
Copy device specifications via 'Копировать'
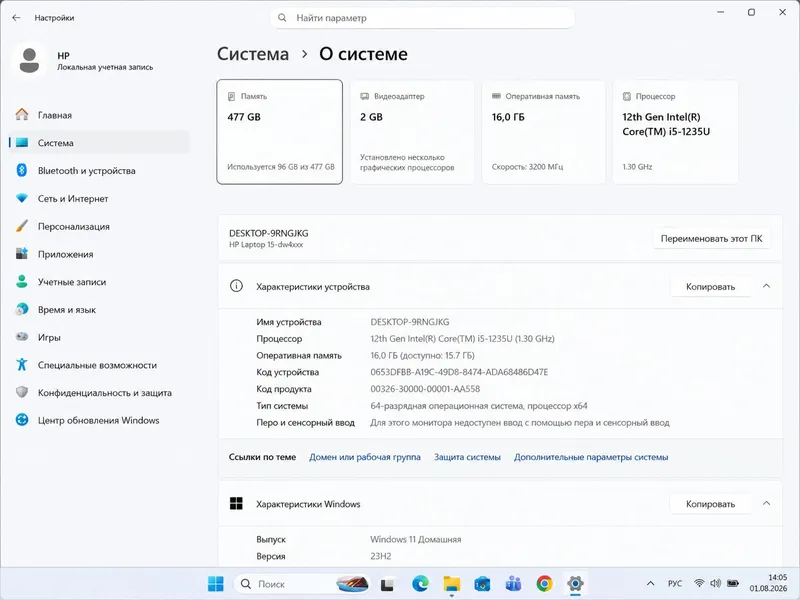710,287
